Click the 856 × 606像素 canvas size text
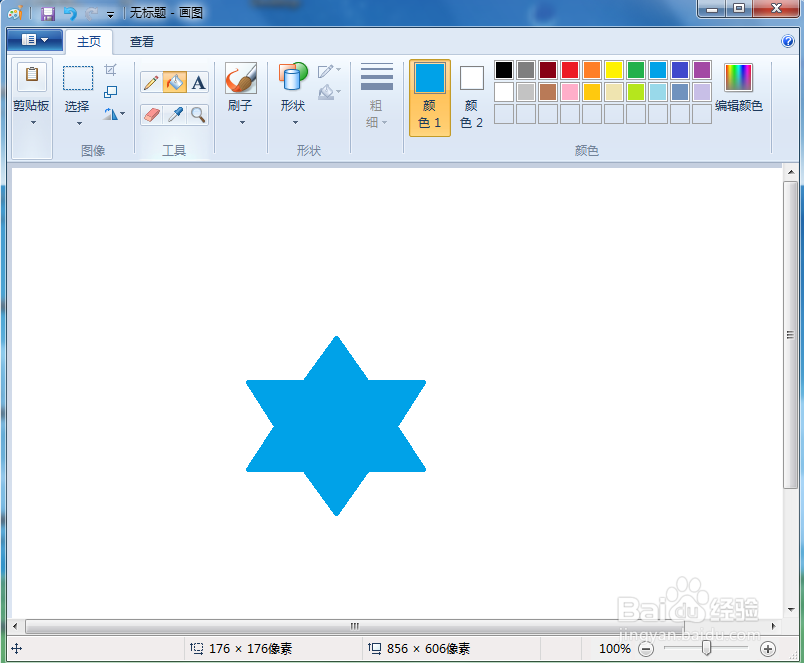 (428, 649)
